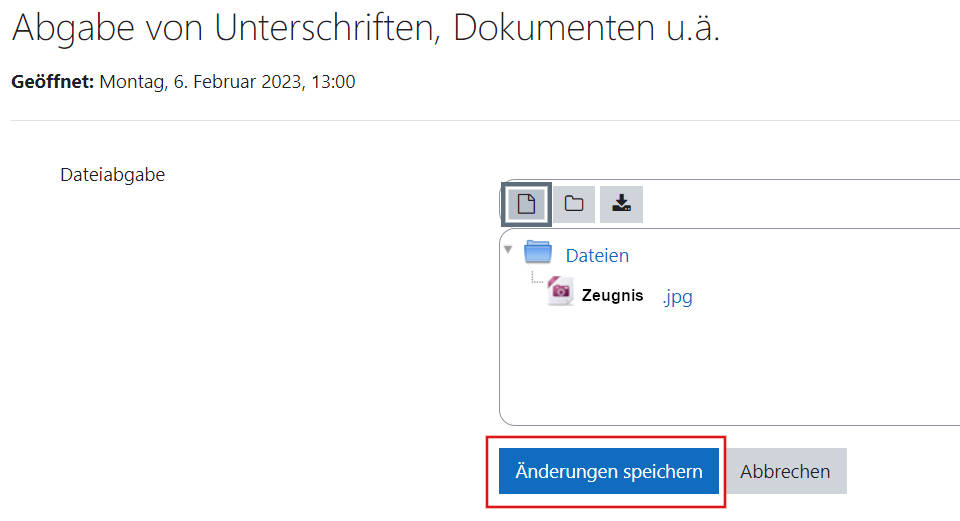The width and height of the screenshot is (960, 521).
Task: Cancel with the Abbrechen button
Action: (x=785, y=471)
